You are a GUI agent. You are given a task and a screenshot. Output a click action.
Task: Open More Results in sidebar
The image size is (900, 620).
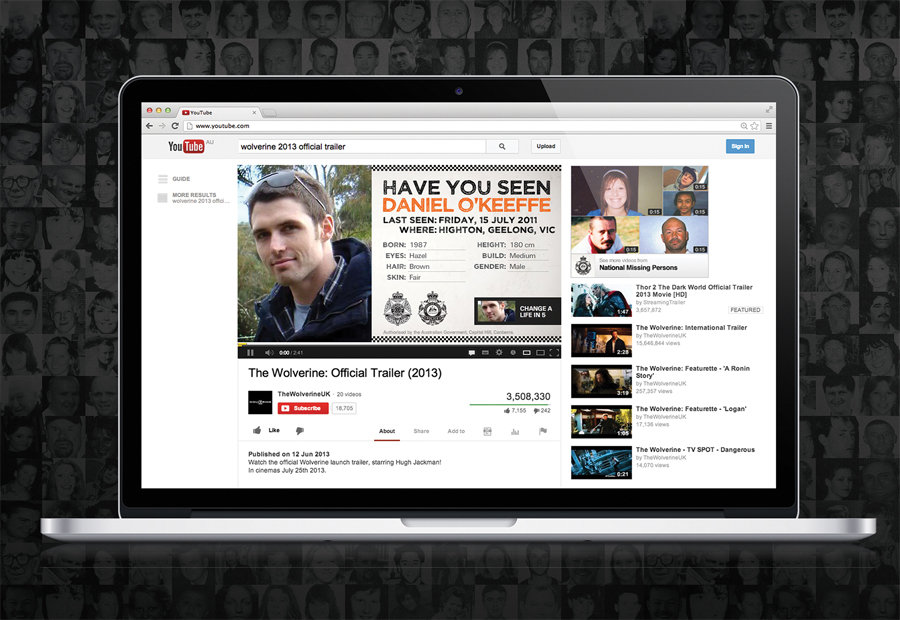click(x=195, y=198)
